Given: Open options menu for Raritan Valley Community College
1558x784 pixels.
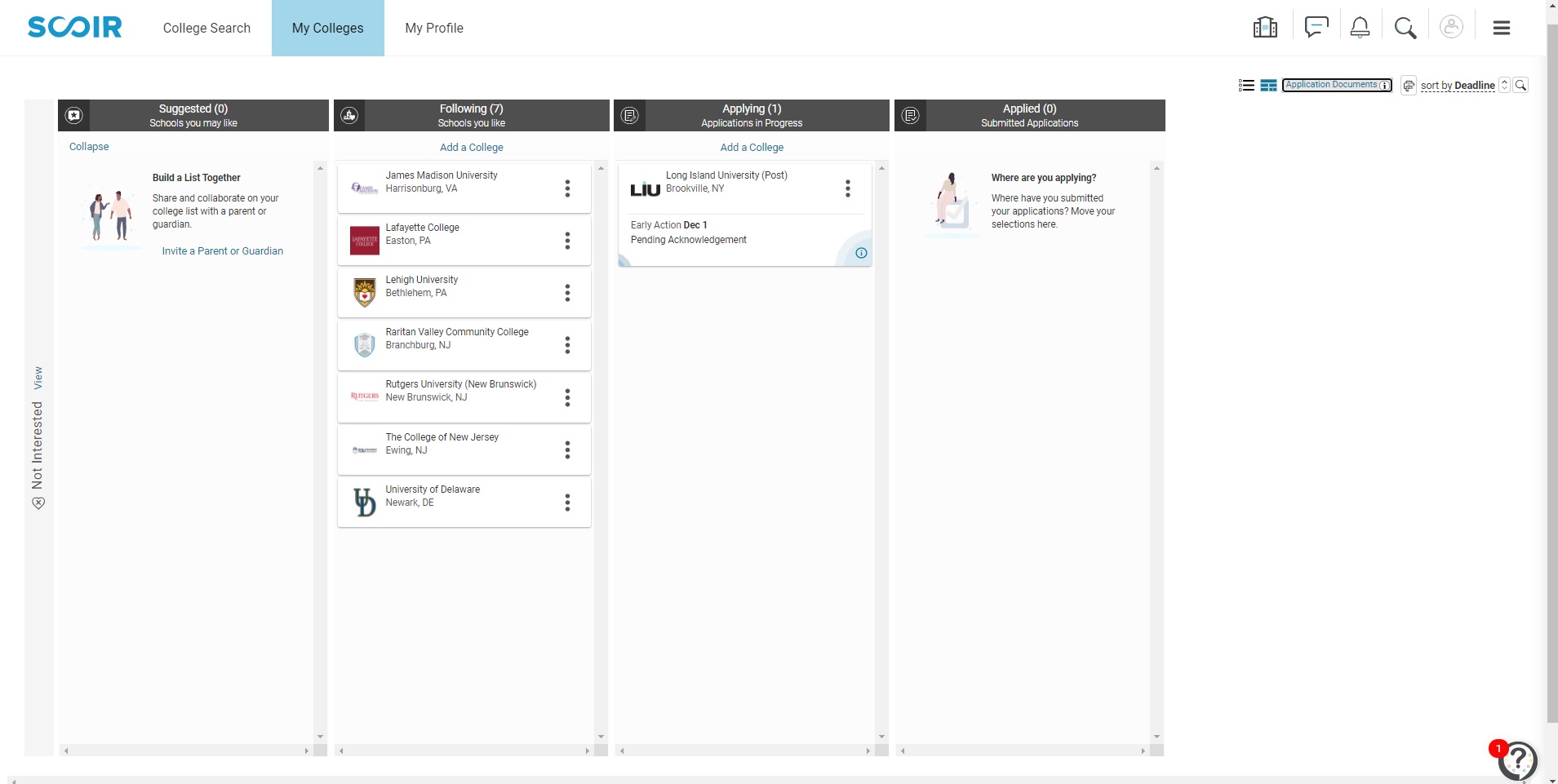Looking at the screenshot, I should 567,345.
